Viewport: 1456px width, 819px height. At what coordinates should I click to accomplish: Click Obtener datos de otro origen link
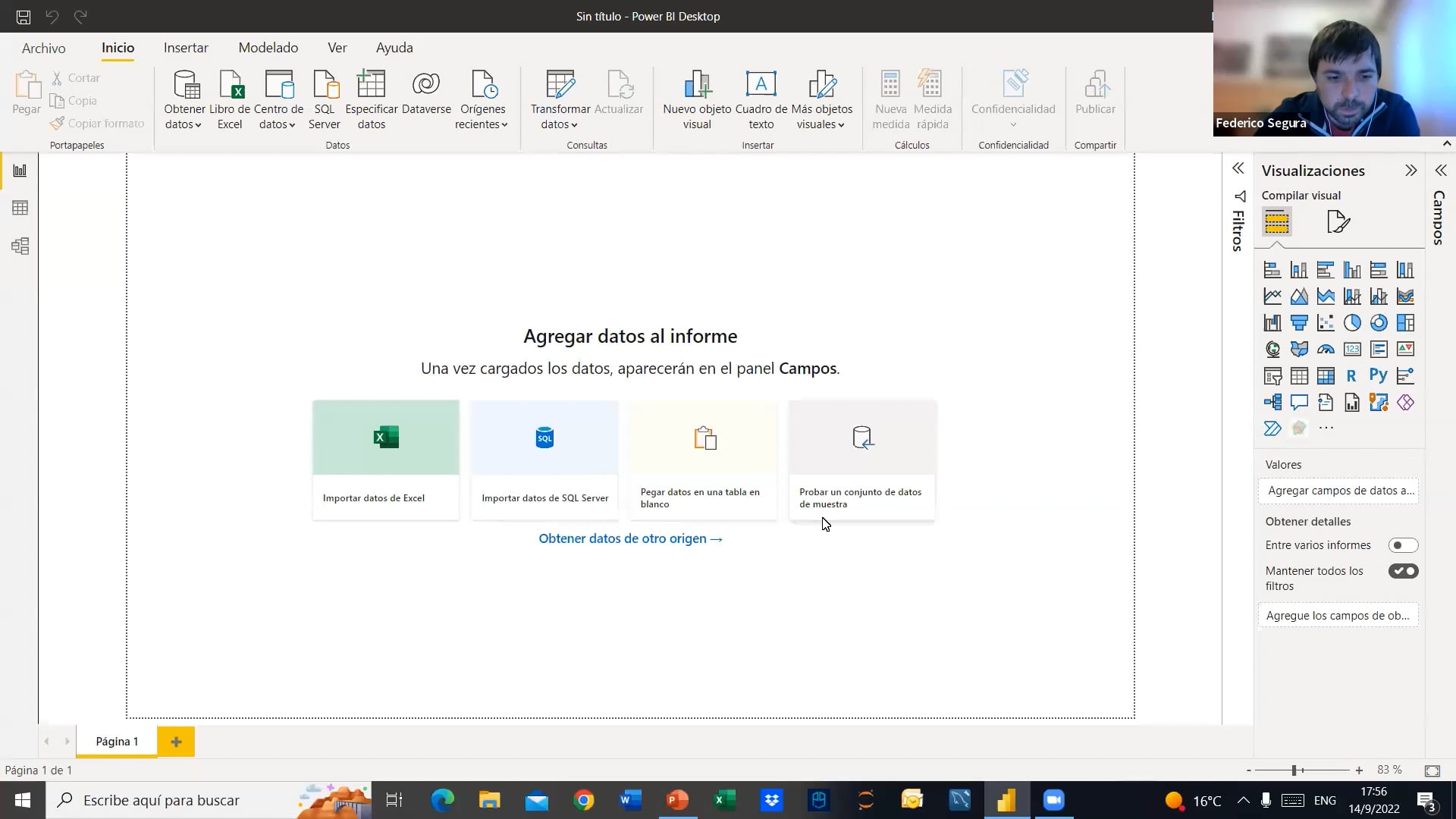(630, 538)
